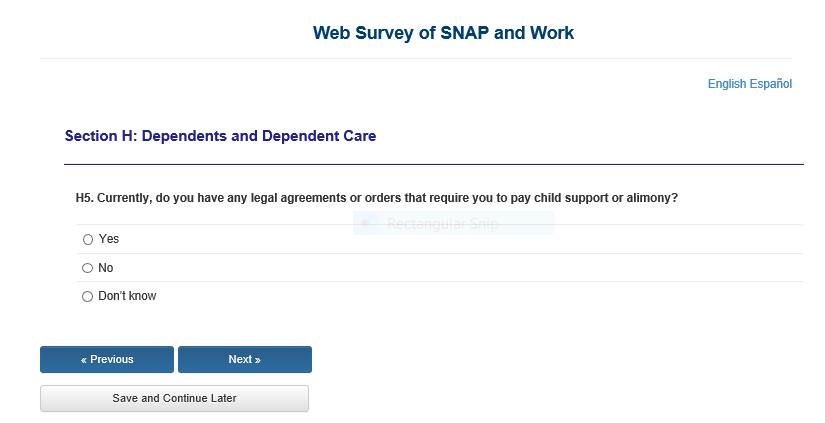Click the blue divider under Section H heading

[x=434, y=163]
